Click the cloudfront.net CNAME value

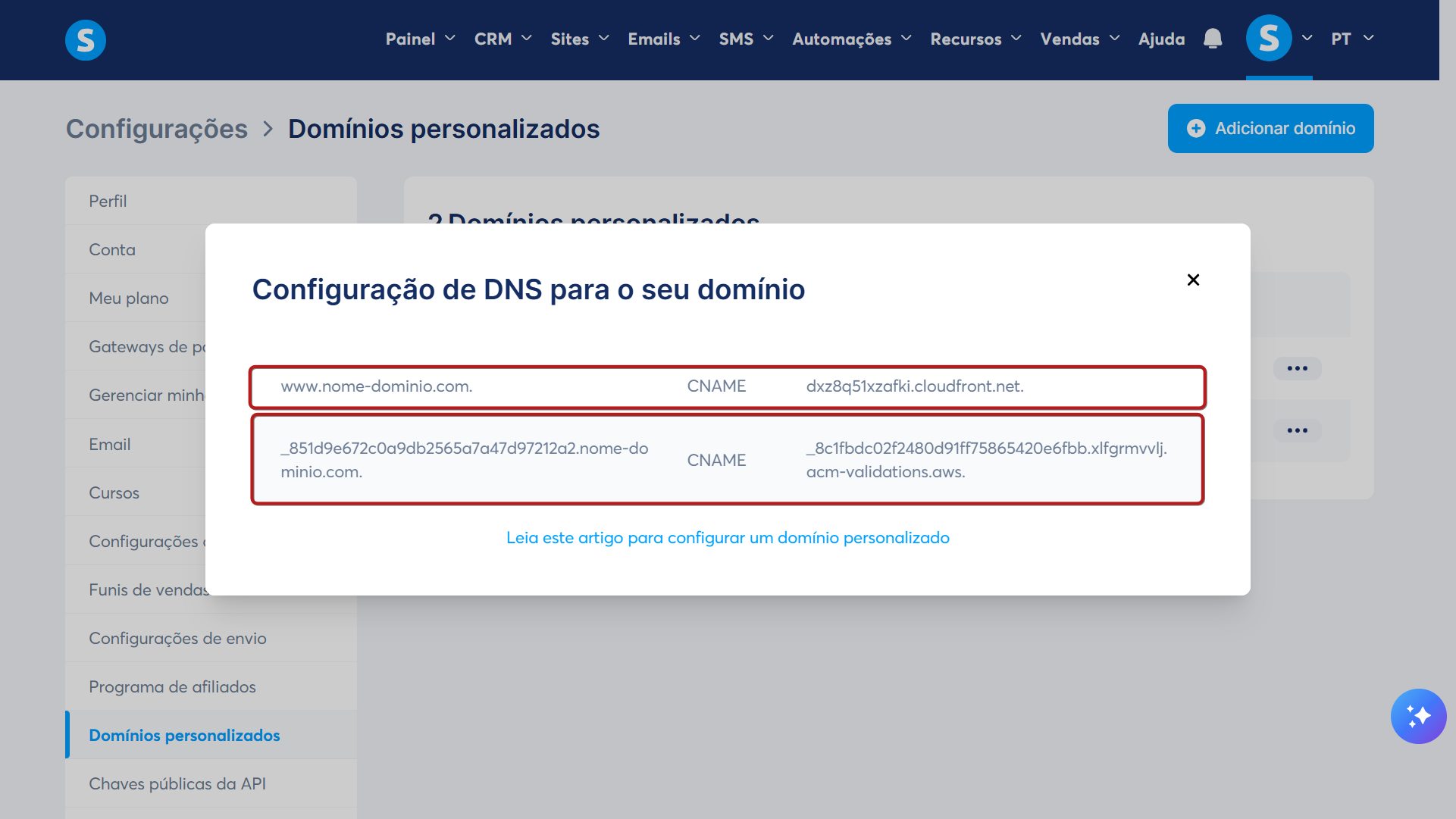(914, 386)
